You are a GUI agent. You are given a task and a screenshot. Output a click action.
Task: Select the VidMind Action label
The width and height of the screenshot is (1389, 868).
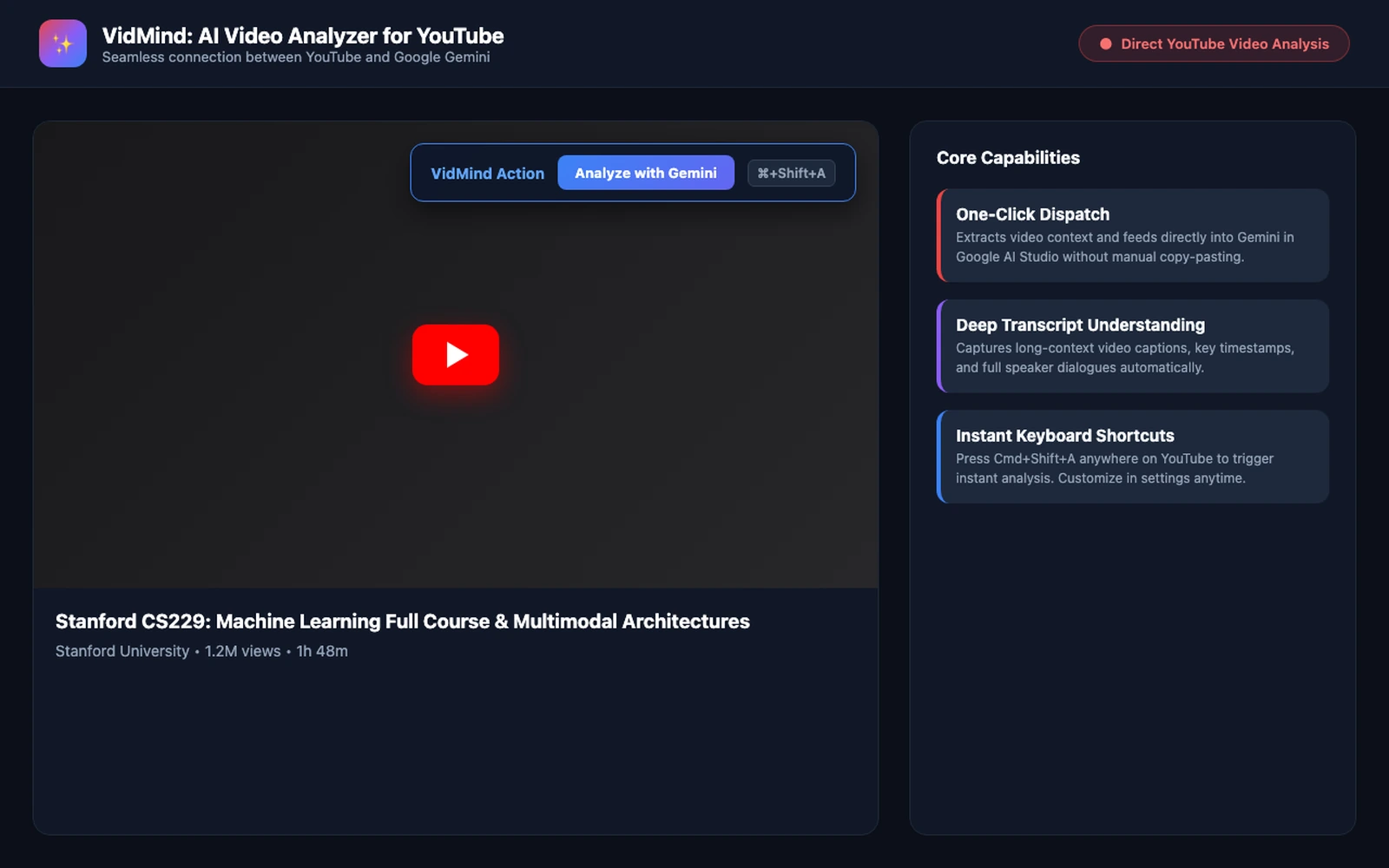pyautogui.click(x=488, y=174)
